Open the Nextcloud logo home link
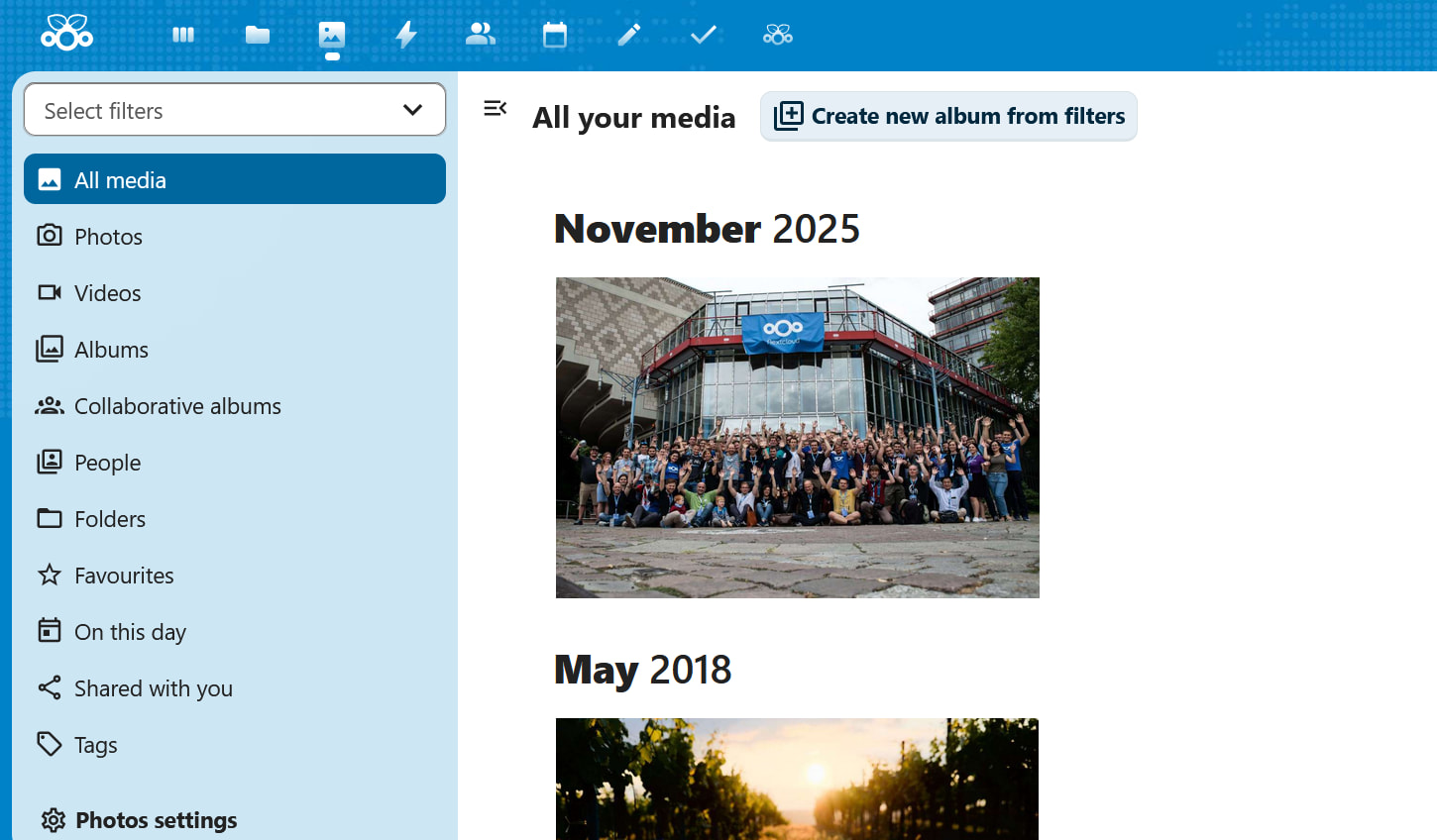The width and height of the screenshot is (1437, 840). point(66,34)
